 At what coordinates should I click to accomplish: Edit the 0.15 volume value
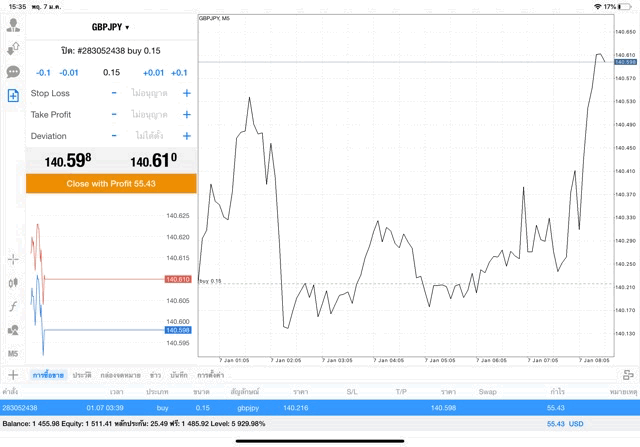(111, 73)
